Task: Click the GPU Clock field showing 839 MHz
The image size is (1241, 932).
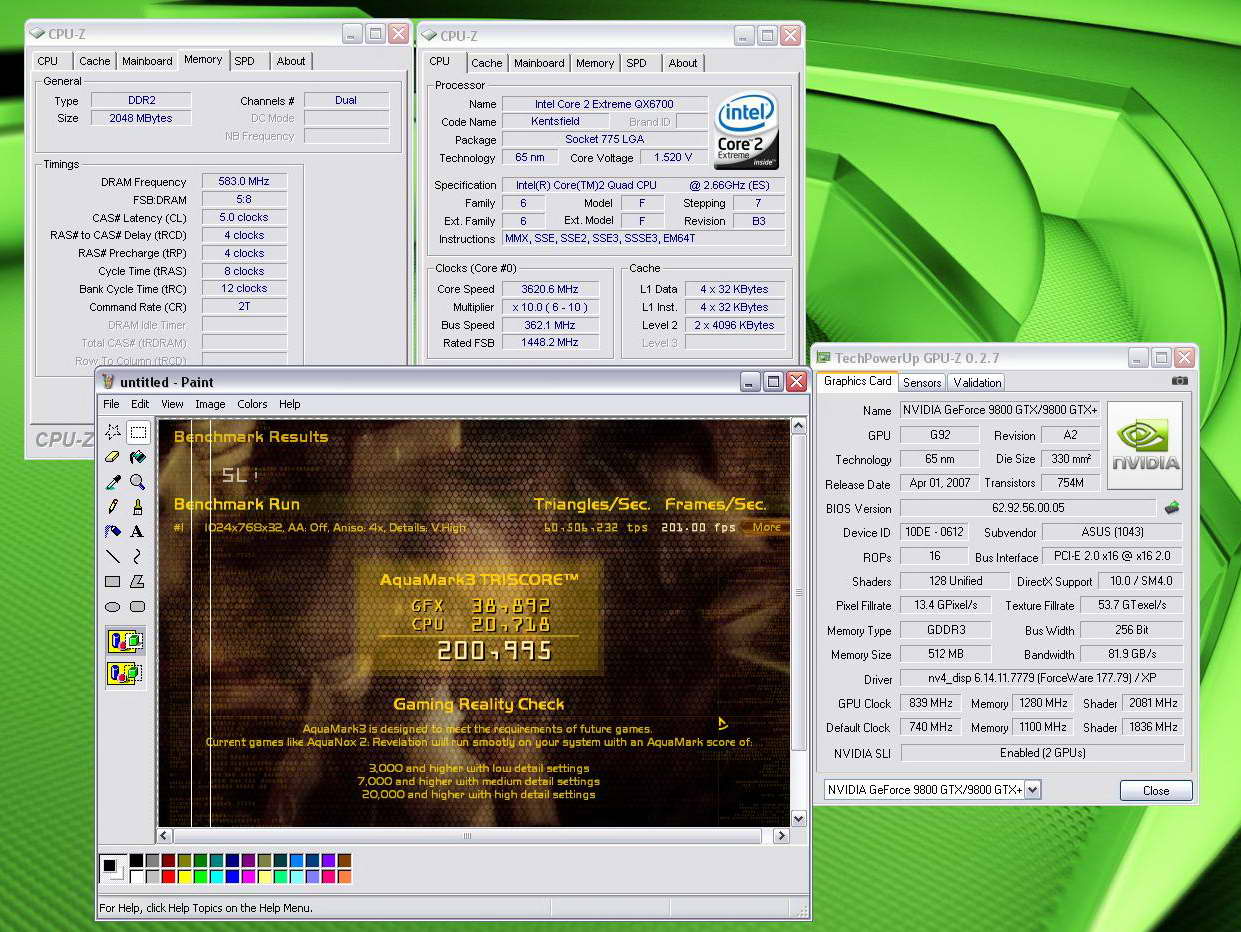Action: click(x=930, y=703)
